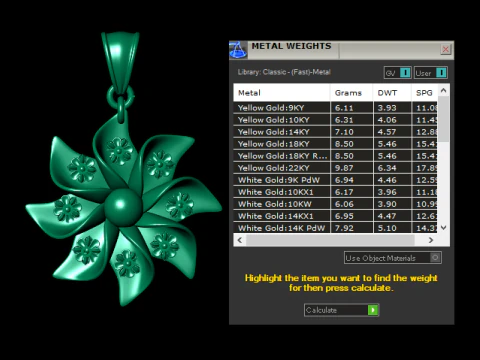Select the Yellow Gold:18KY R... row
The width and height of the screenshot is (480, 360).
tap(335, 156)
